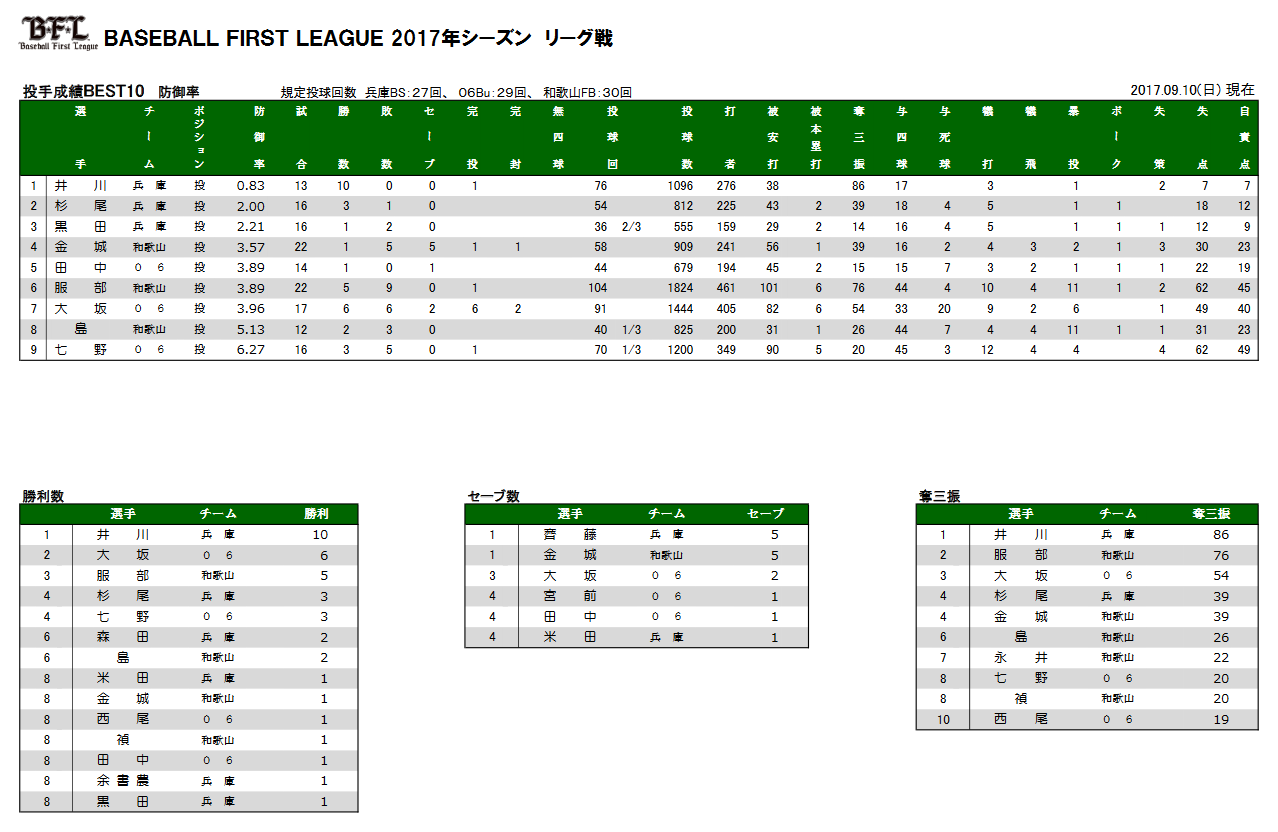
Task: Select 余書農 in the wins table
Action: tap(123, 781)
